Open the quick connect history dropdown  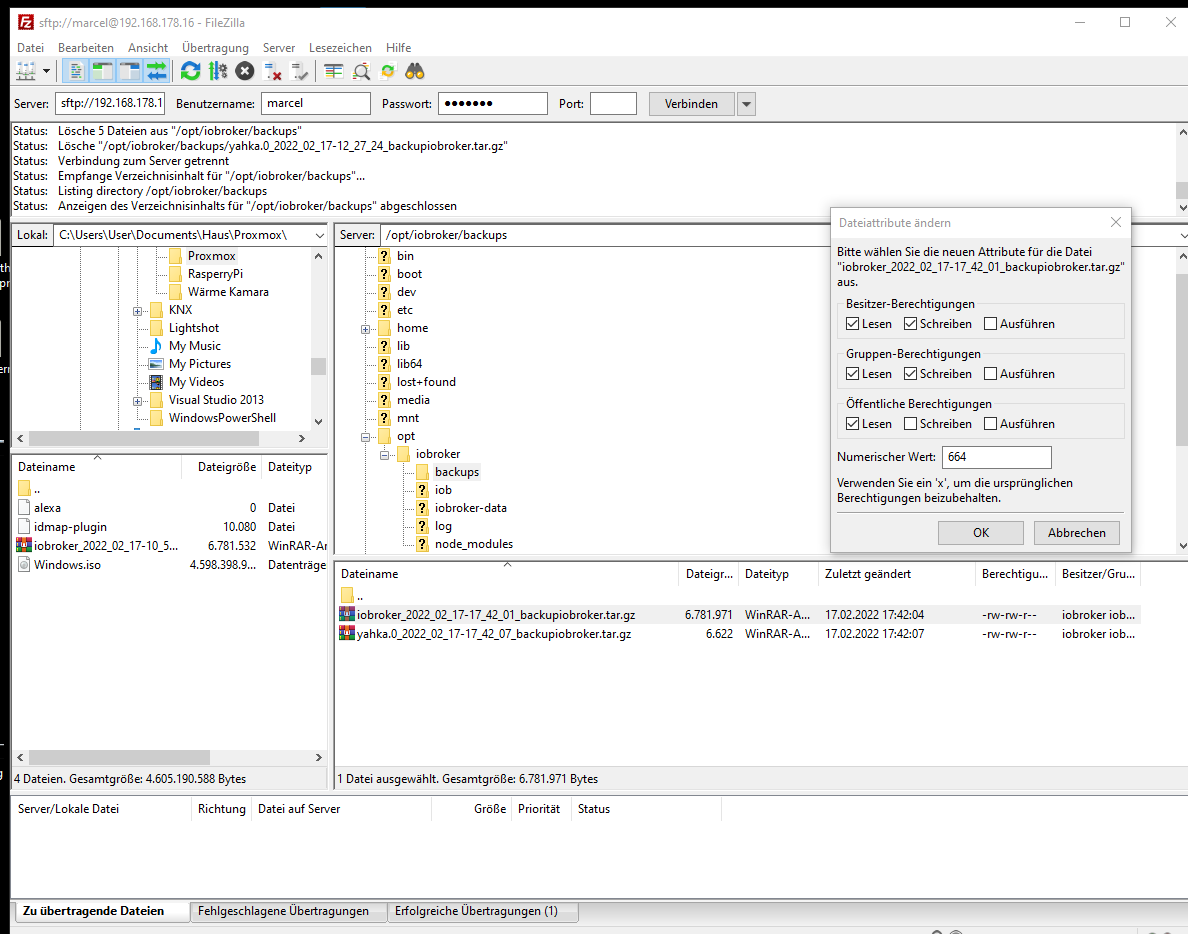746,104
